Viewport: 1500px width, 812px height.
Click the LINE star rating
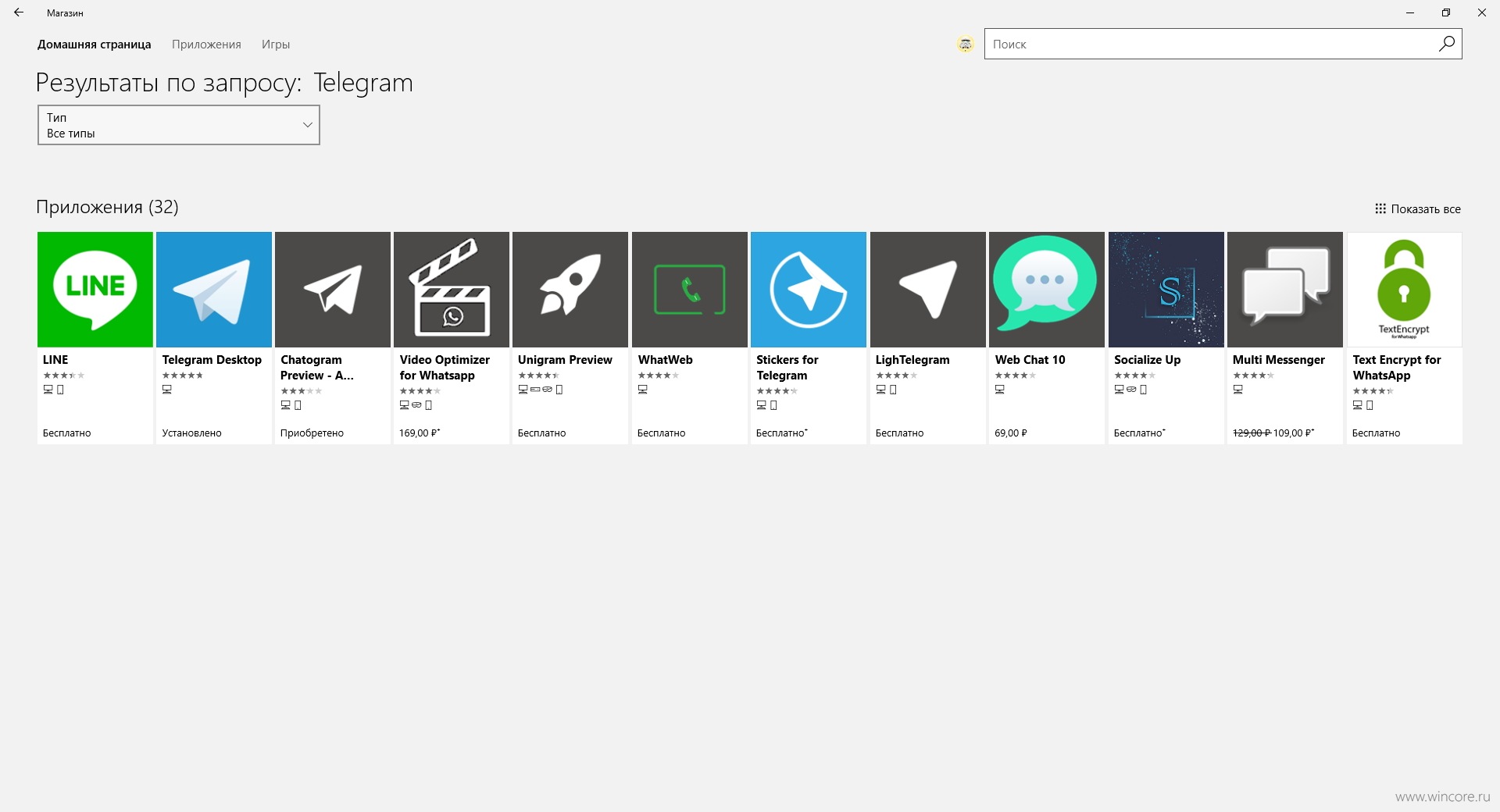coord(63,376)
